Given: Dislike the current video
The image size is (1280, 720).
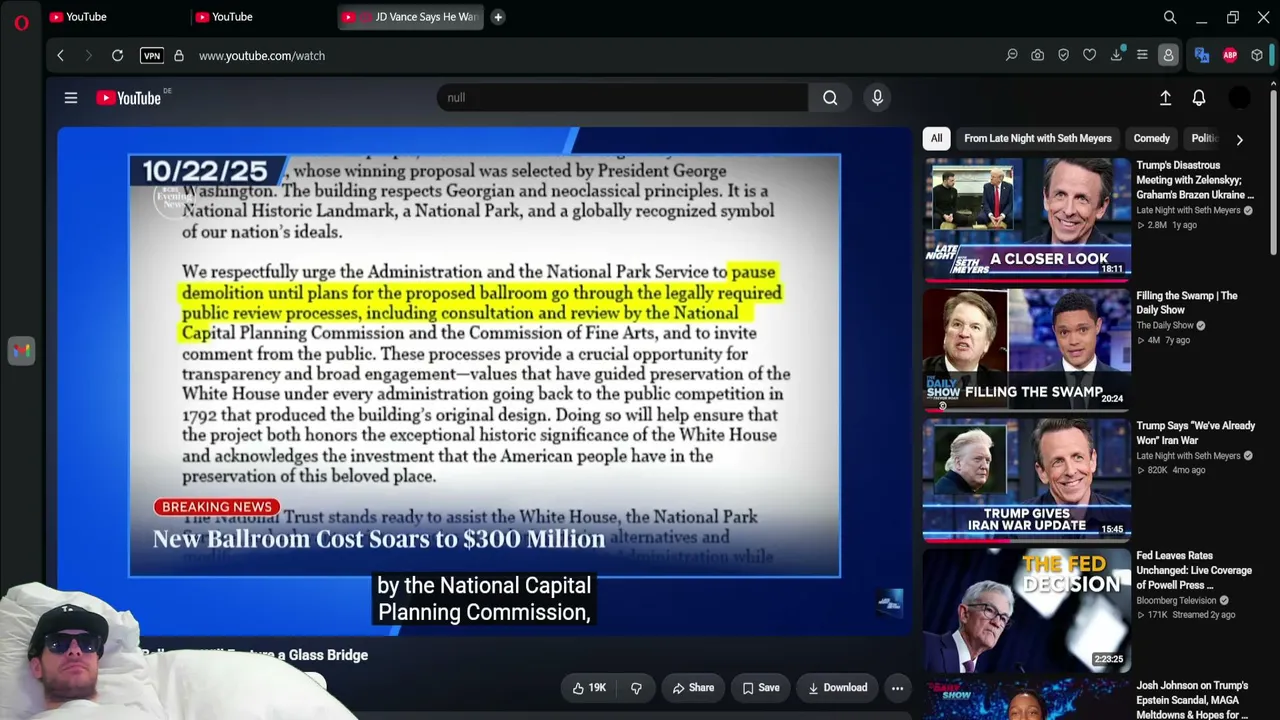Looking at the screenshot, I should [x=636, y=688].
